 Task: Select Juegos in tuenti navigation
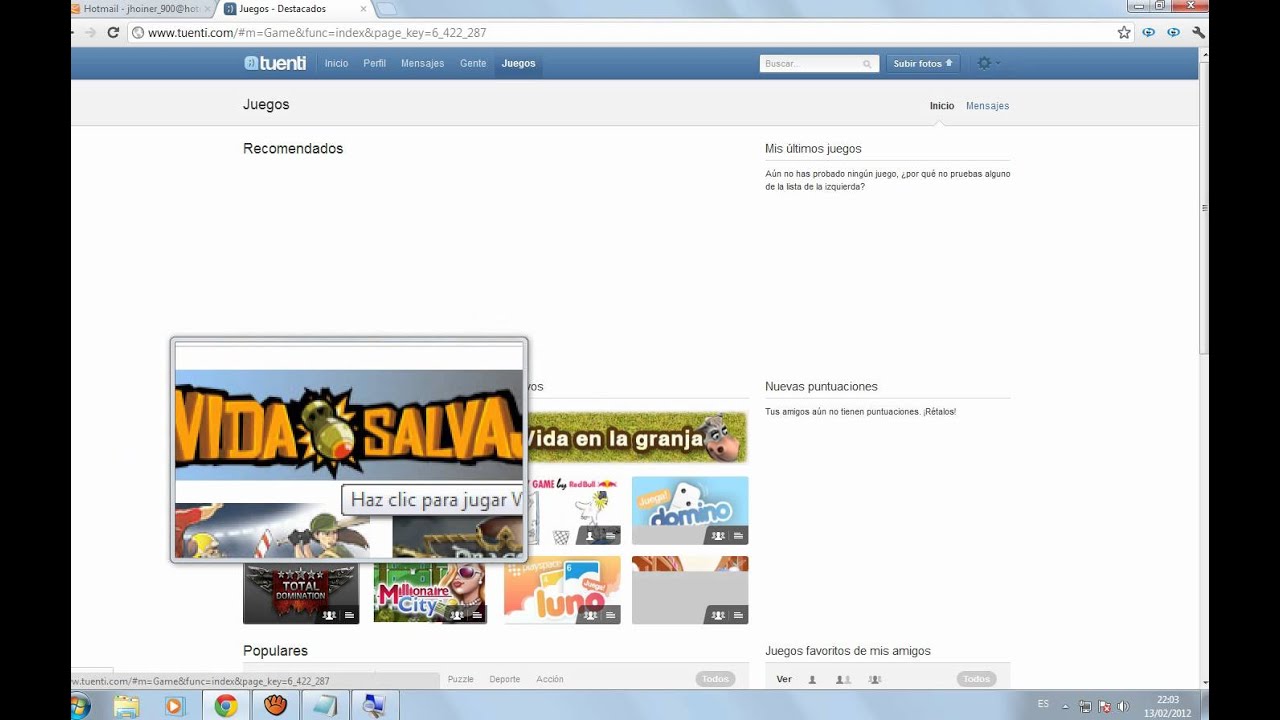pyautogui.click(x=518, y=63)
